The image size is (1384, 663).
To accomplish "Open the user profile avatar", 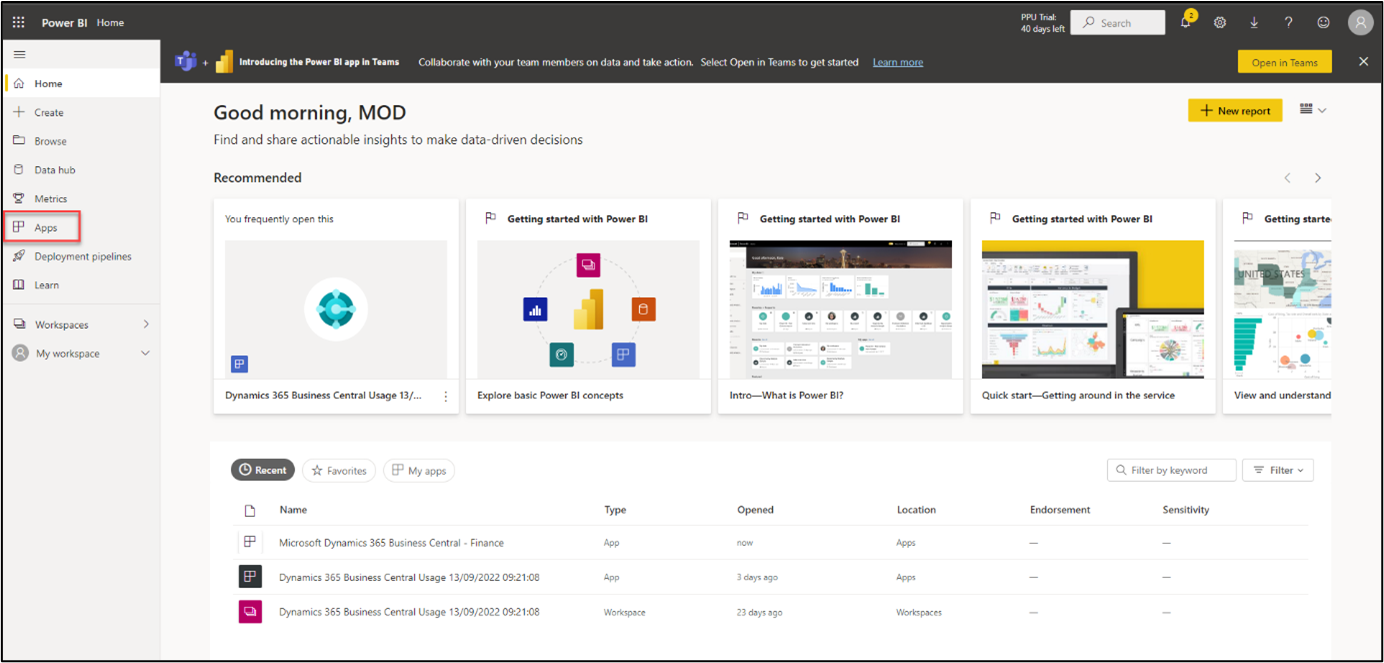I will (x=1359, y=23).
